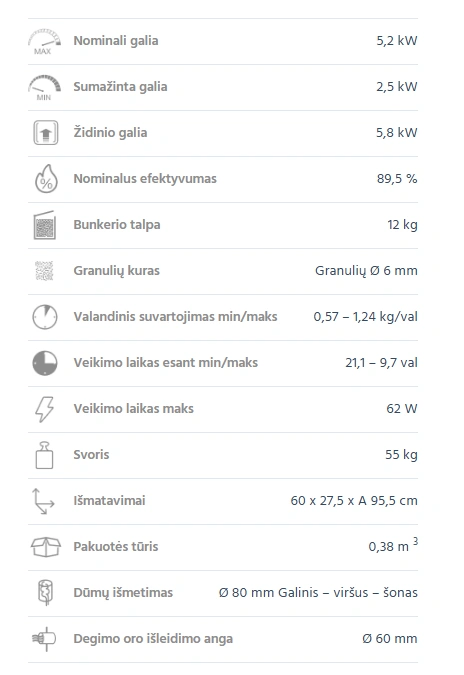Click the pie-chart timer icon for Veikimo laikas esant
This screenshot has width=464, height=675.
coord(45,363)
